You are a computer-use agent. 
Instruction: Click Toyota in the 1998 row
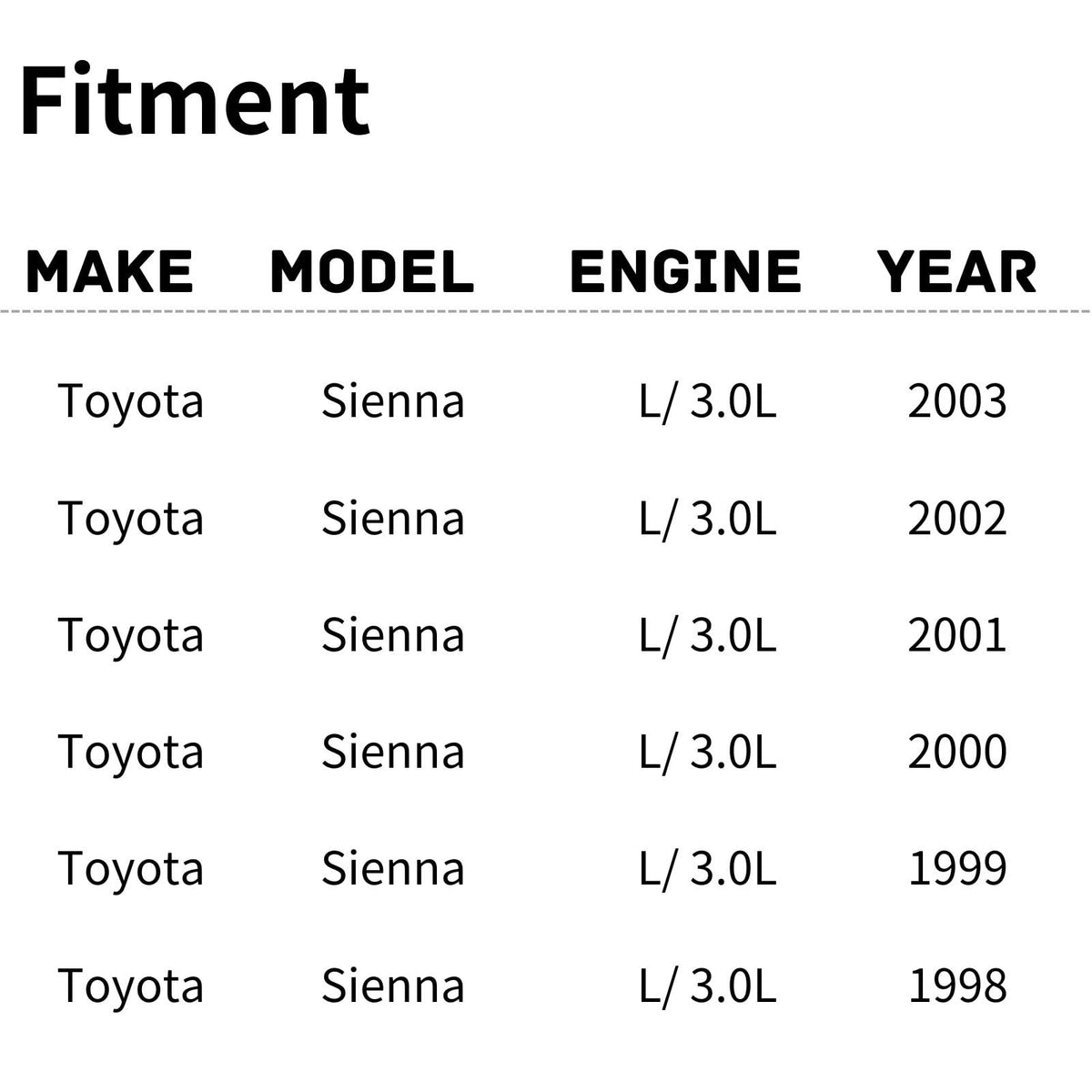[131, 986]
